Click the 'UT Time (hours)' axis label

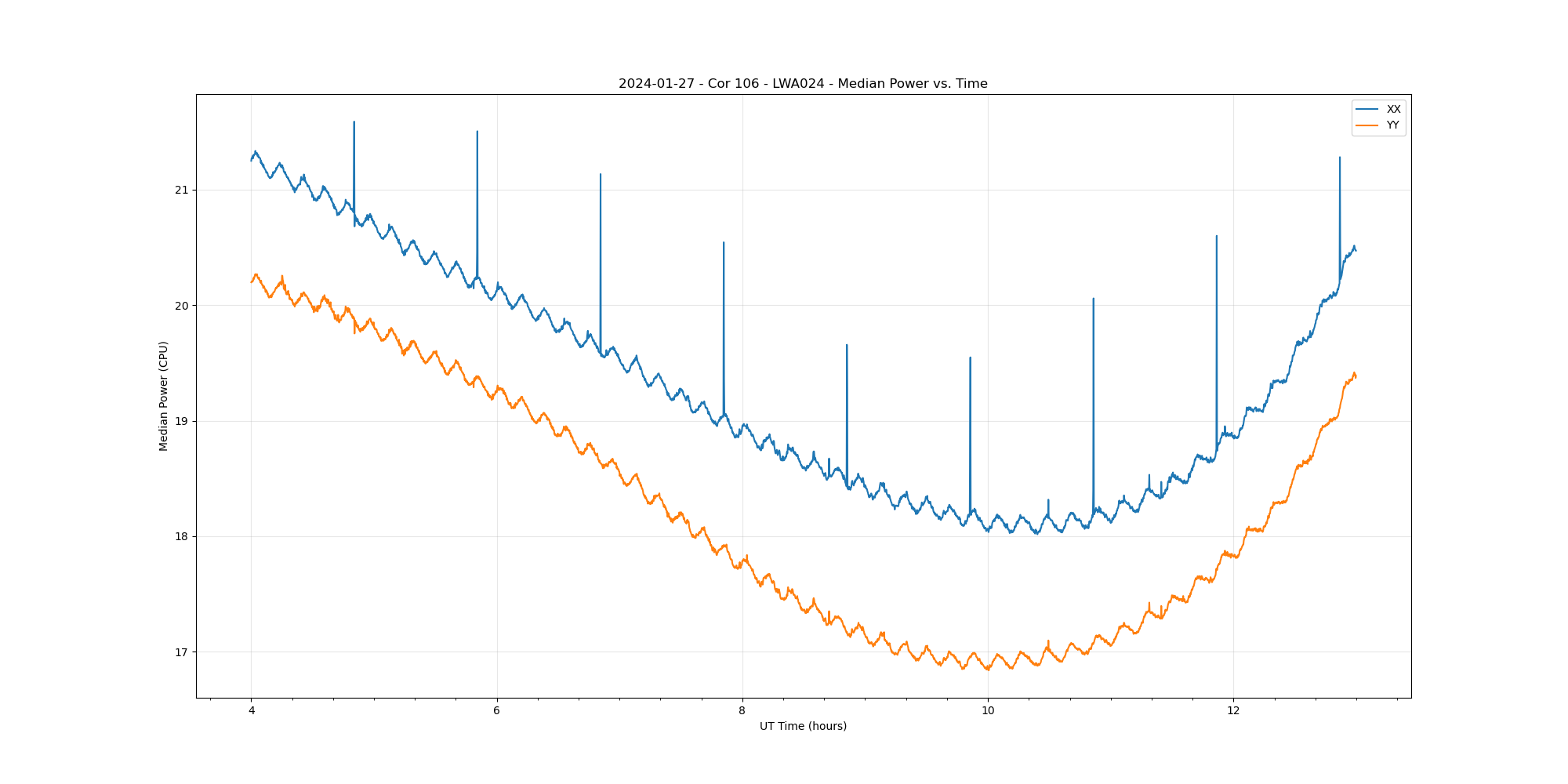pos(803,726)
